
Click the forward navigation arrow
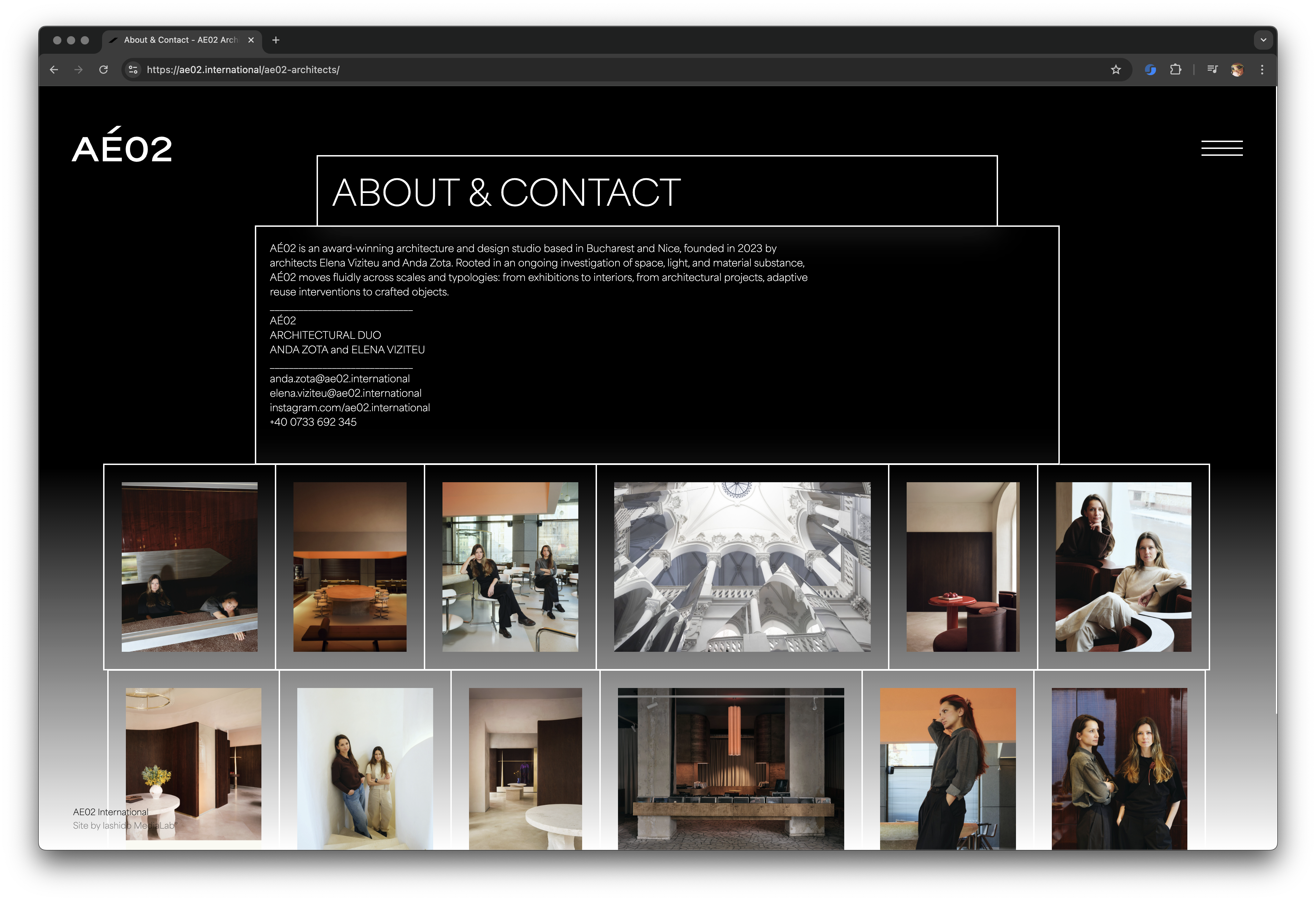78,70
